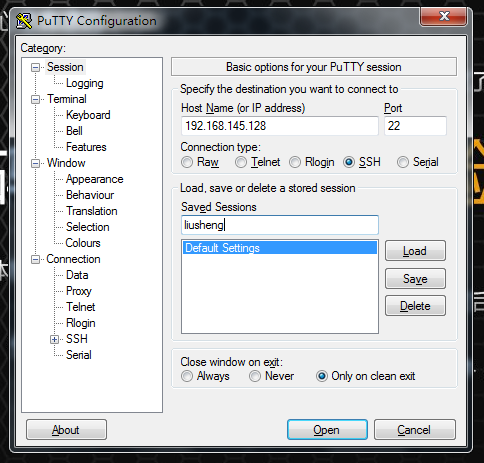Close the PuTTY Configuration window
484x463 pixels.
point(444,17)
